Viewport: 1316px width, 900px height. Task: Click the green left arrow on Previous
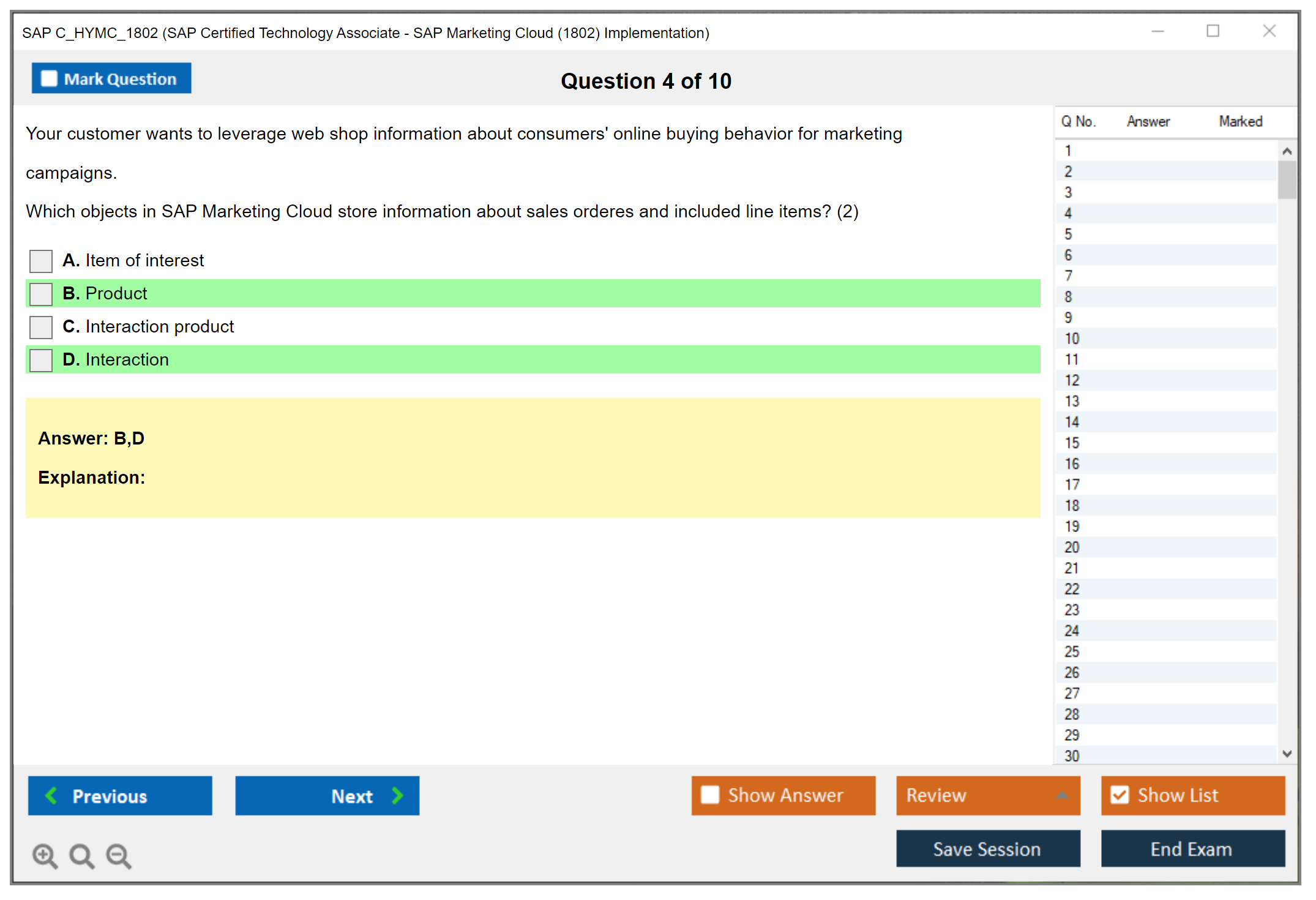(51, 795)
